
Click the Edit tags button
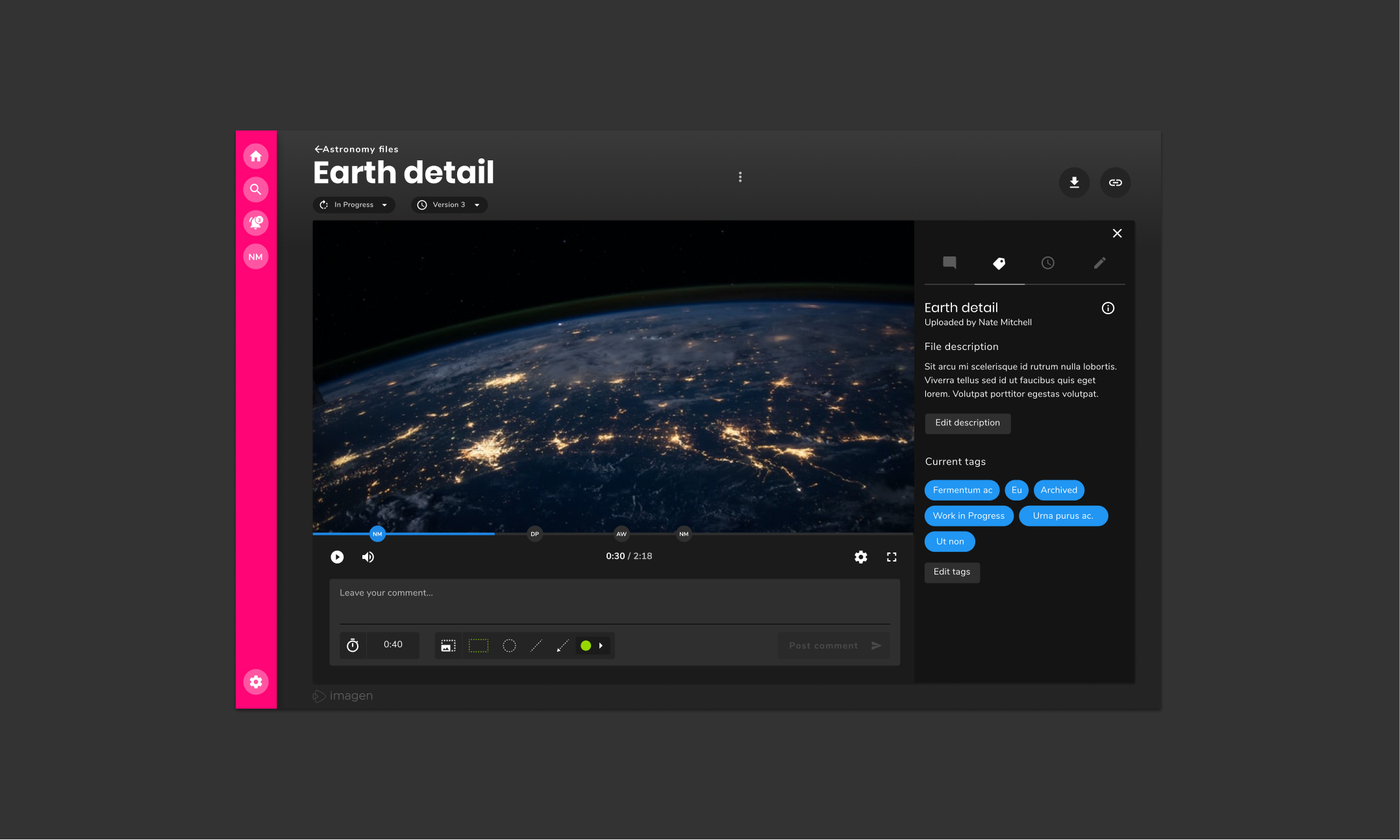coord(952,572)
